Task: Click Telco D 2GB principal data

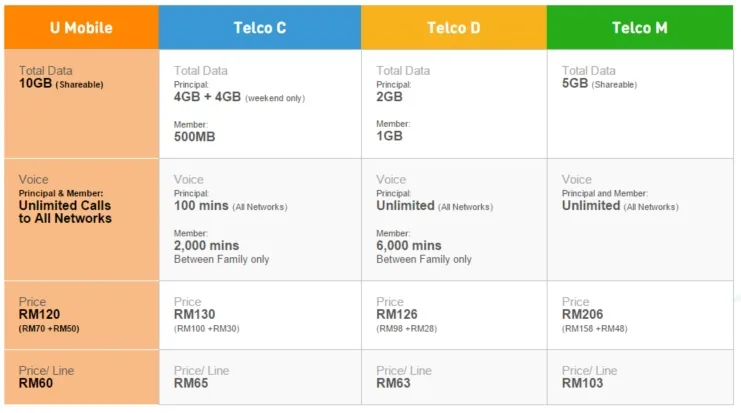Action: pyautogui.click(x=389, y=97)
